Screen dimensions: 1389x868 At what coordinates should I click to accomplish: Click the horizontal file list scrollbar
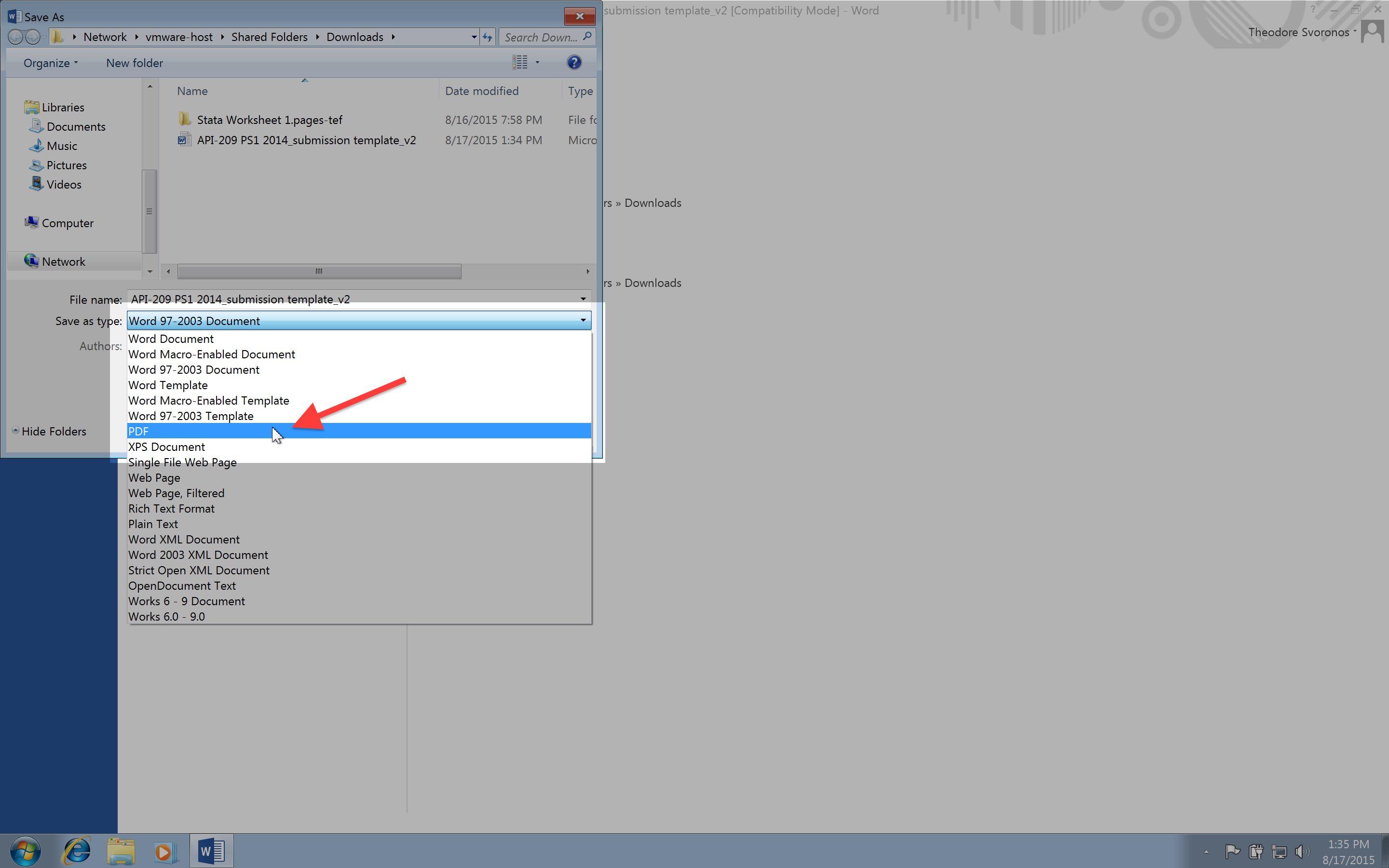pos(319,271)
